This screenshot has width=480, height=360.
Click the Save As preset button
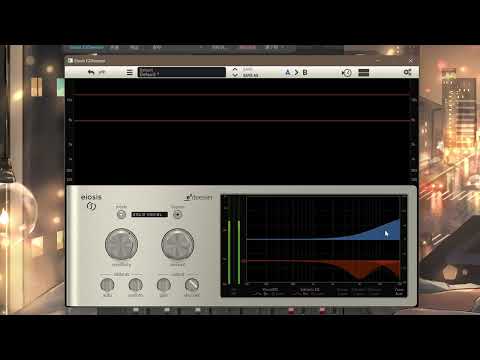click(x=250, y=75)
